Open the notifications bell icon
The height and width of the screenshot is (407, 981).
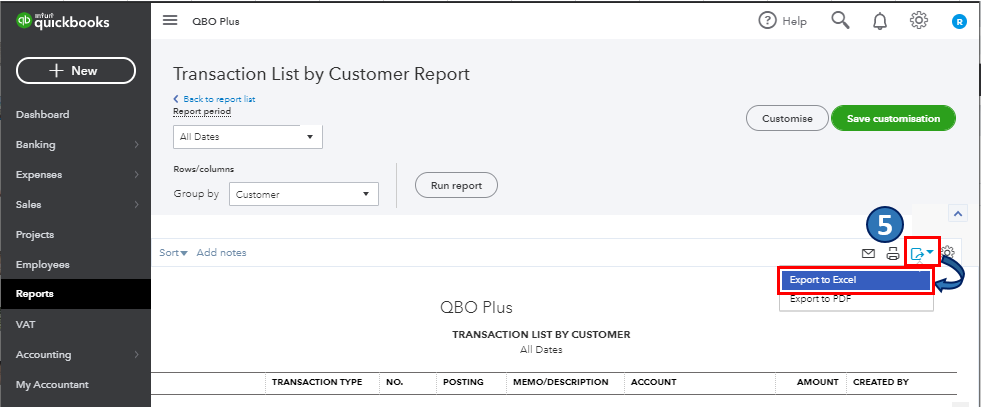click(880, 21)
